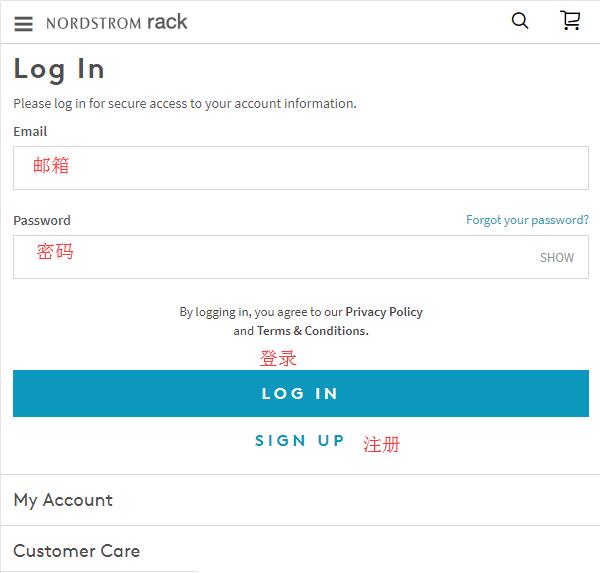Click the Nordstrom Rack logo
Image resolution: width=600 pixels, height=573 pixels.
click(116, 22)
